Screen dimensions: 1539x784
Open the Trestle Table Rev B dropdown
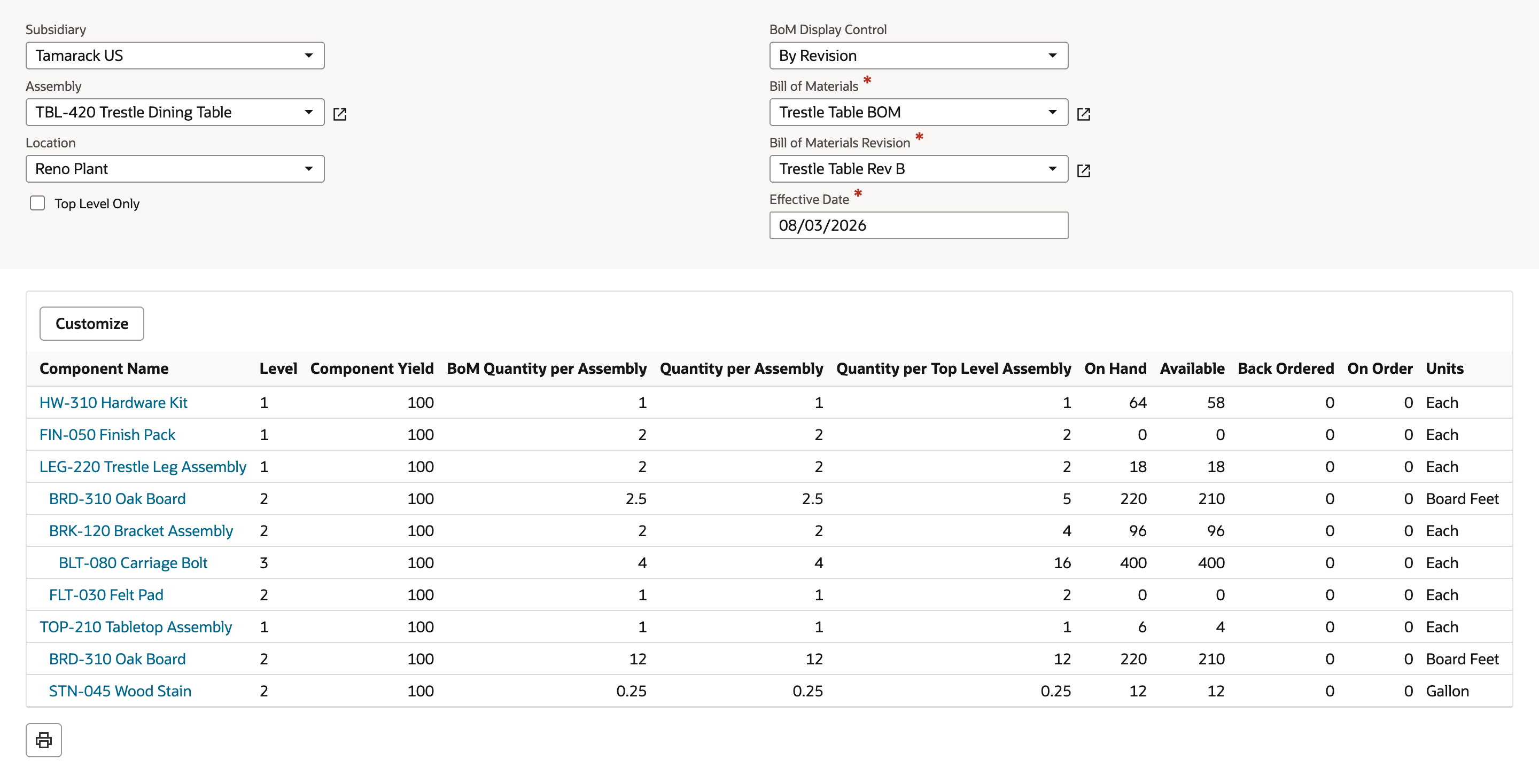(918, 169)
